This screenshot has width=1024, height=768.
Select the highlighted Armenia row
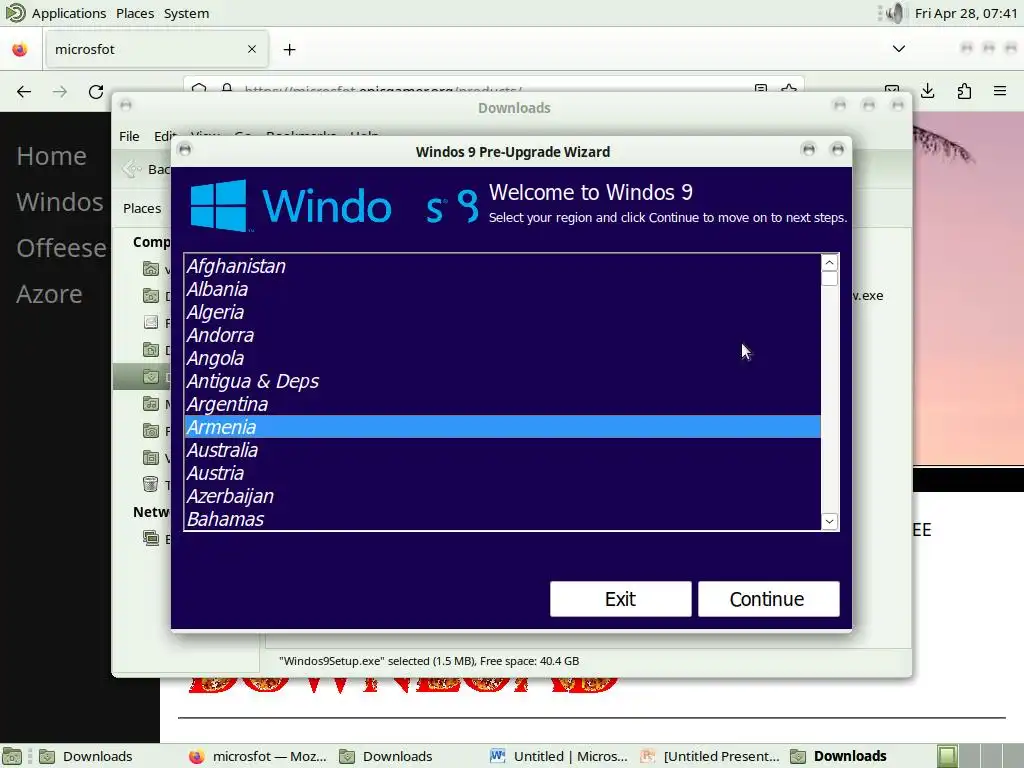tap(502, 426)
